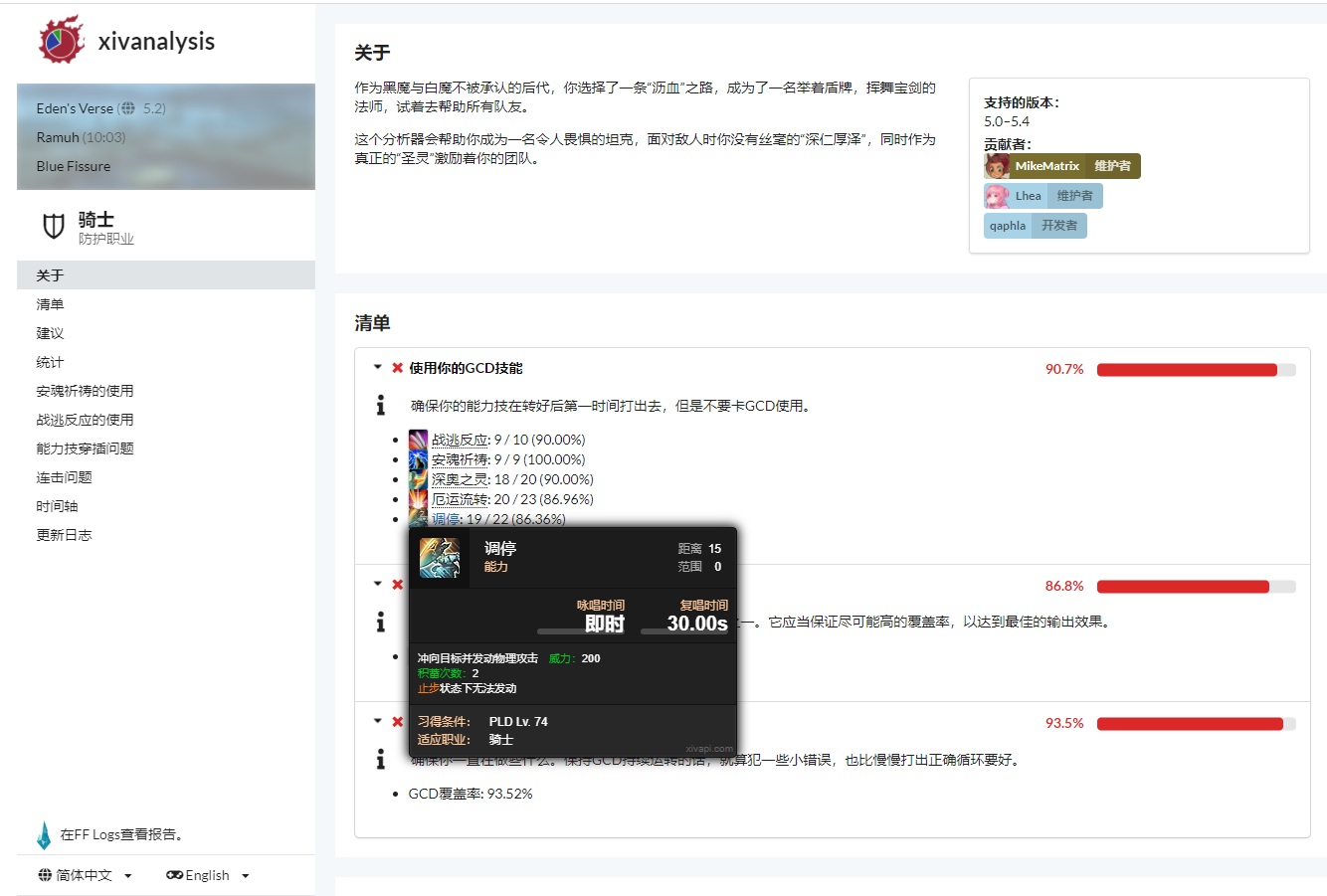
Task: Open the 战逃反应 skill link
Action: click(x=460, y=440)
